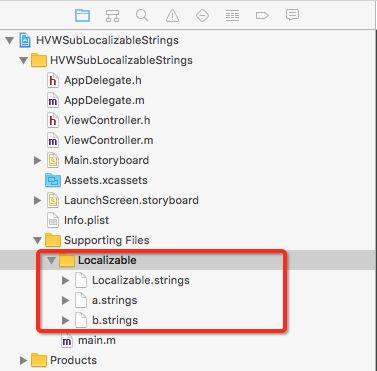Switch to the Debug navigator icon
The height and width of the screenshot is (371, 377).
tap(232, 15)
